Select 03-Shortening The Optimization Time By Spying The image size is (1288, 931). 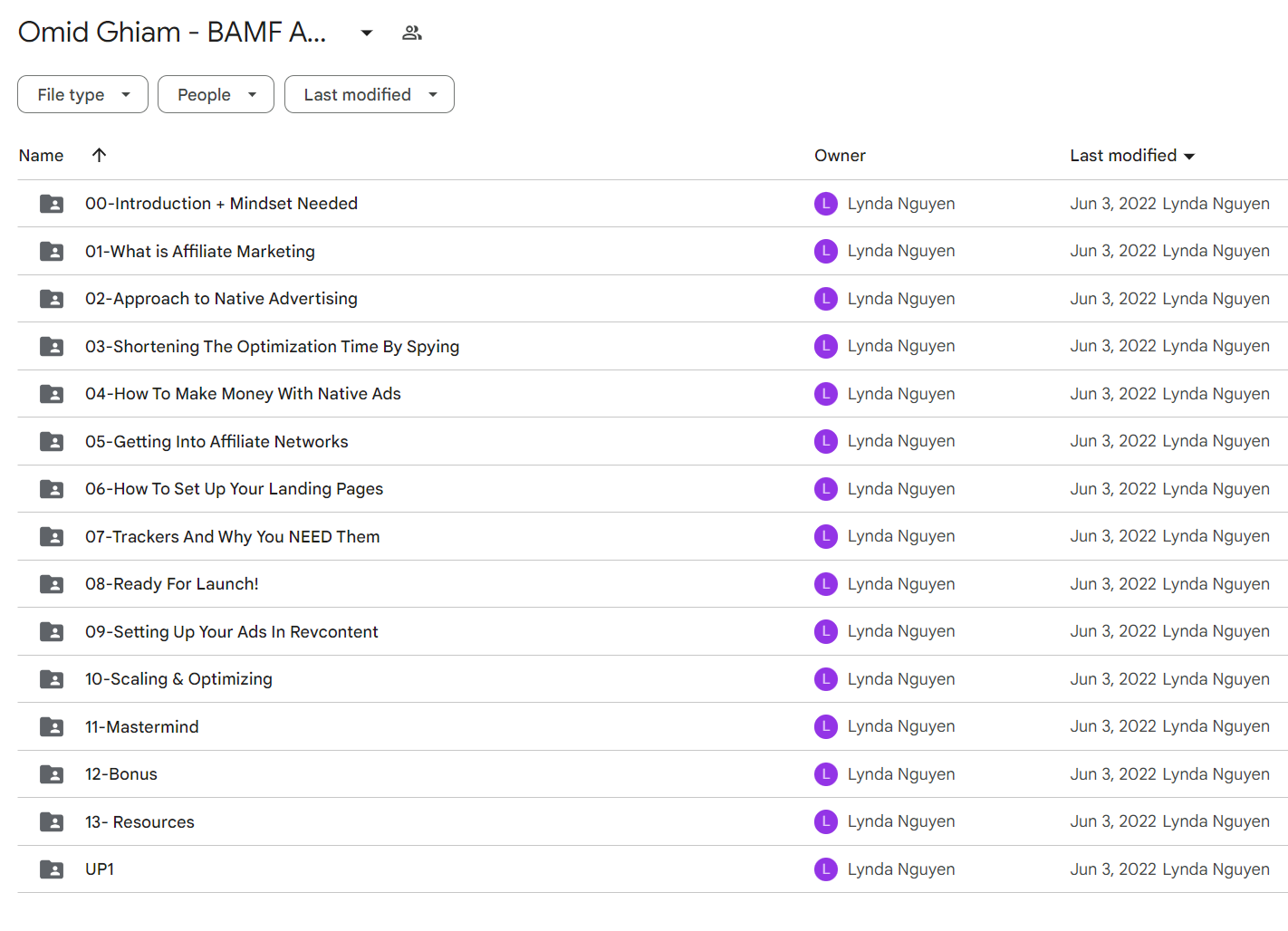click(x=272, y=347)
